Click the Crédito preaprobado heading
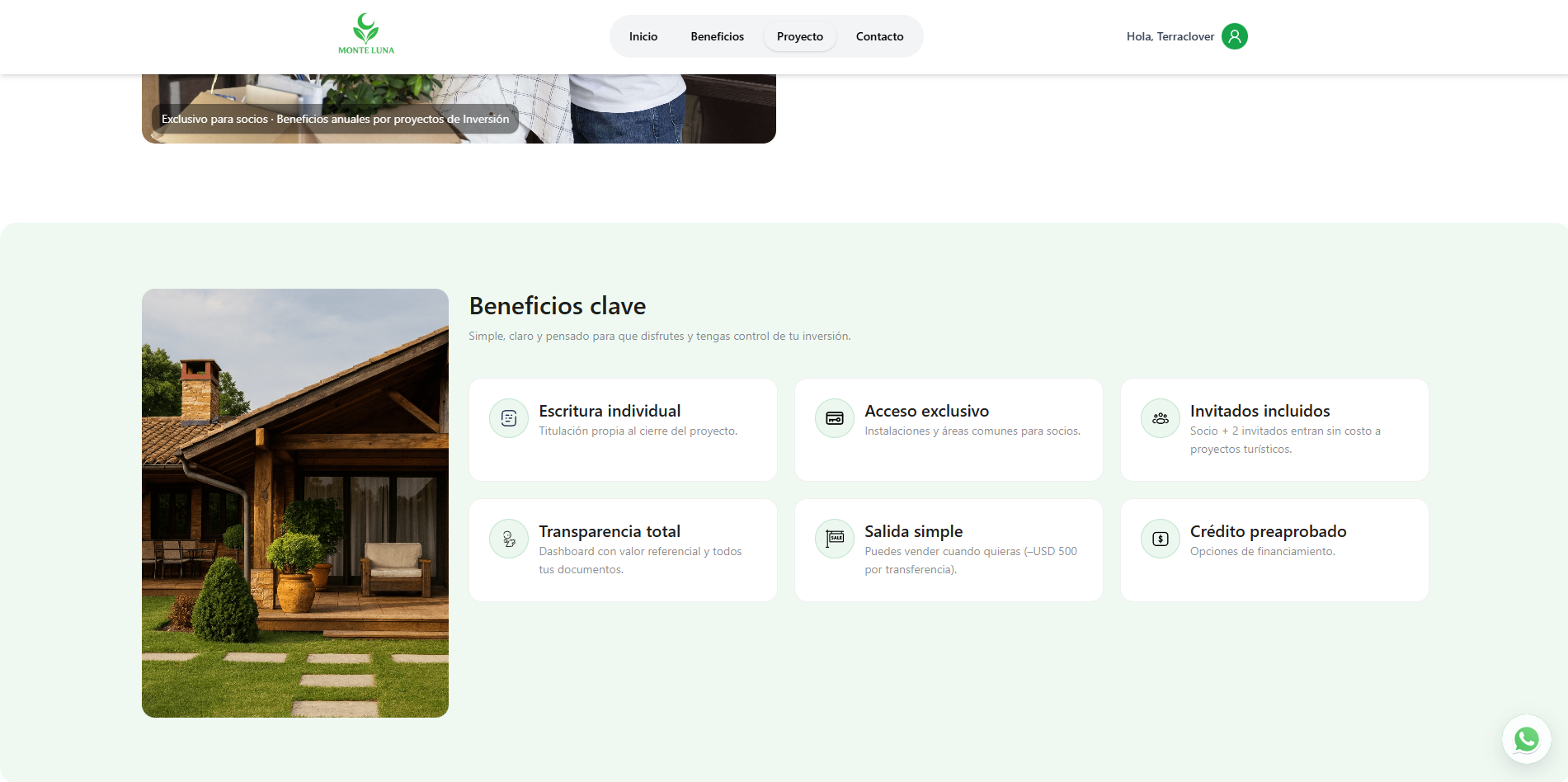The image size is (1568, 782). (1268, 531)
